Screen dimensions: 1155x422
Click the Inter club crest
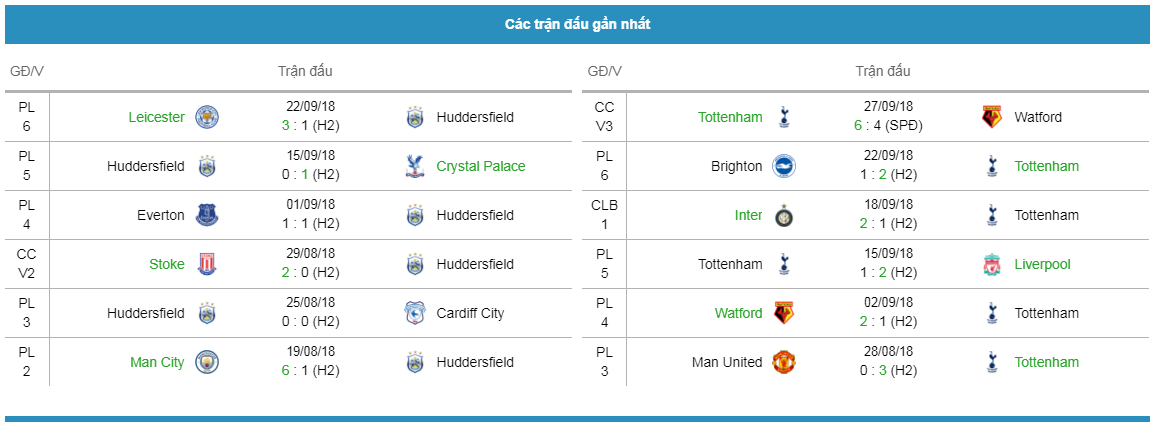784,215
